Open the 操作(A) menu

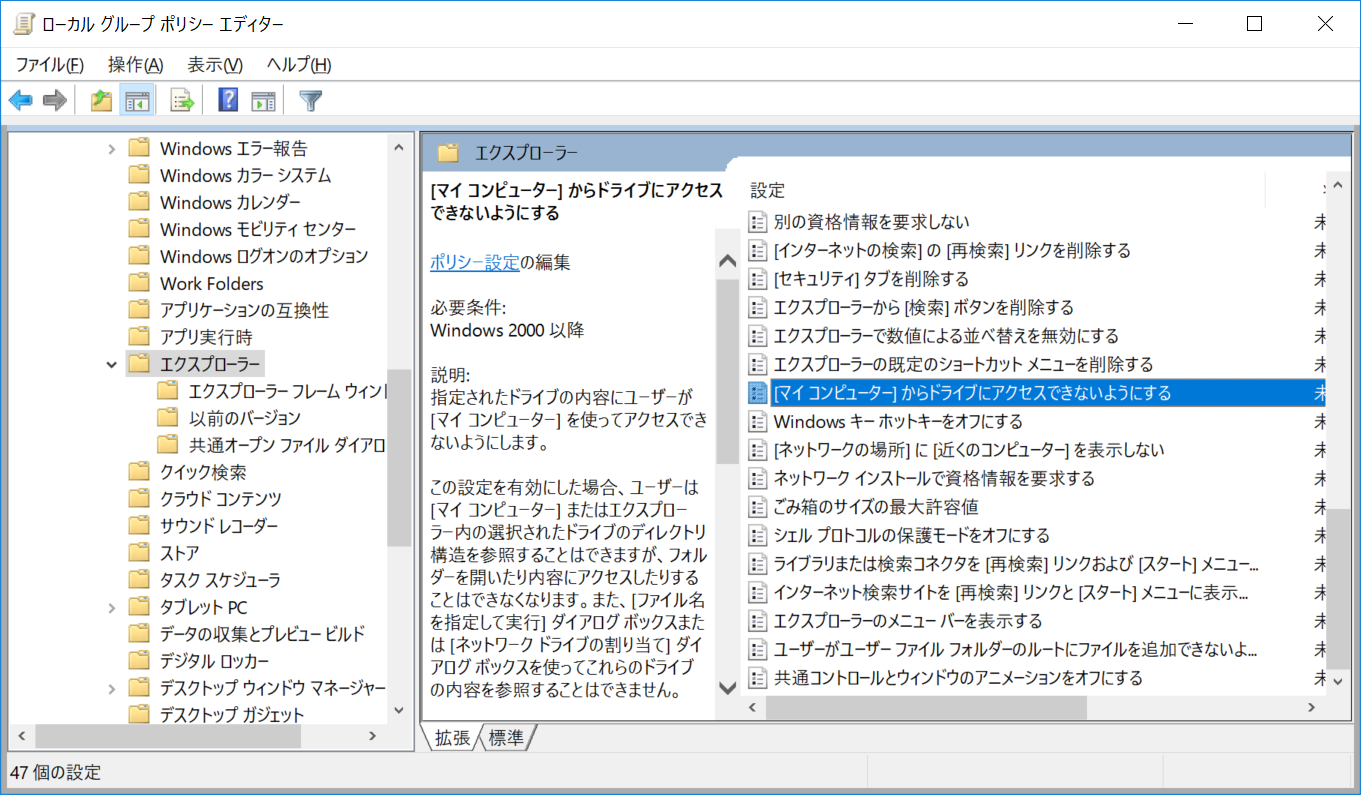135,65
